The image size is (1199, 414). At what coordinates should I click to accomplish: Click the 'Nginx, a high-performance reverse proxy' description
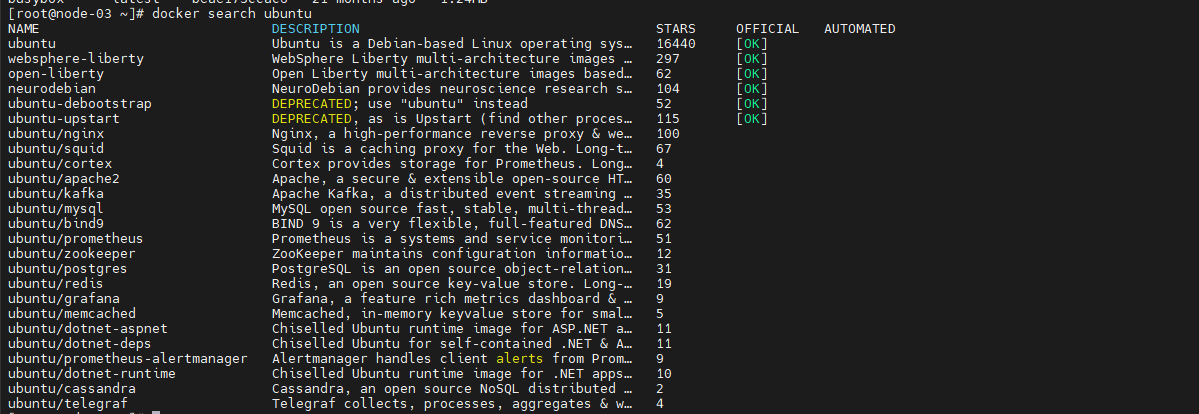(x=452, y=134)
